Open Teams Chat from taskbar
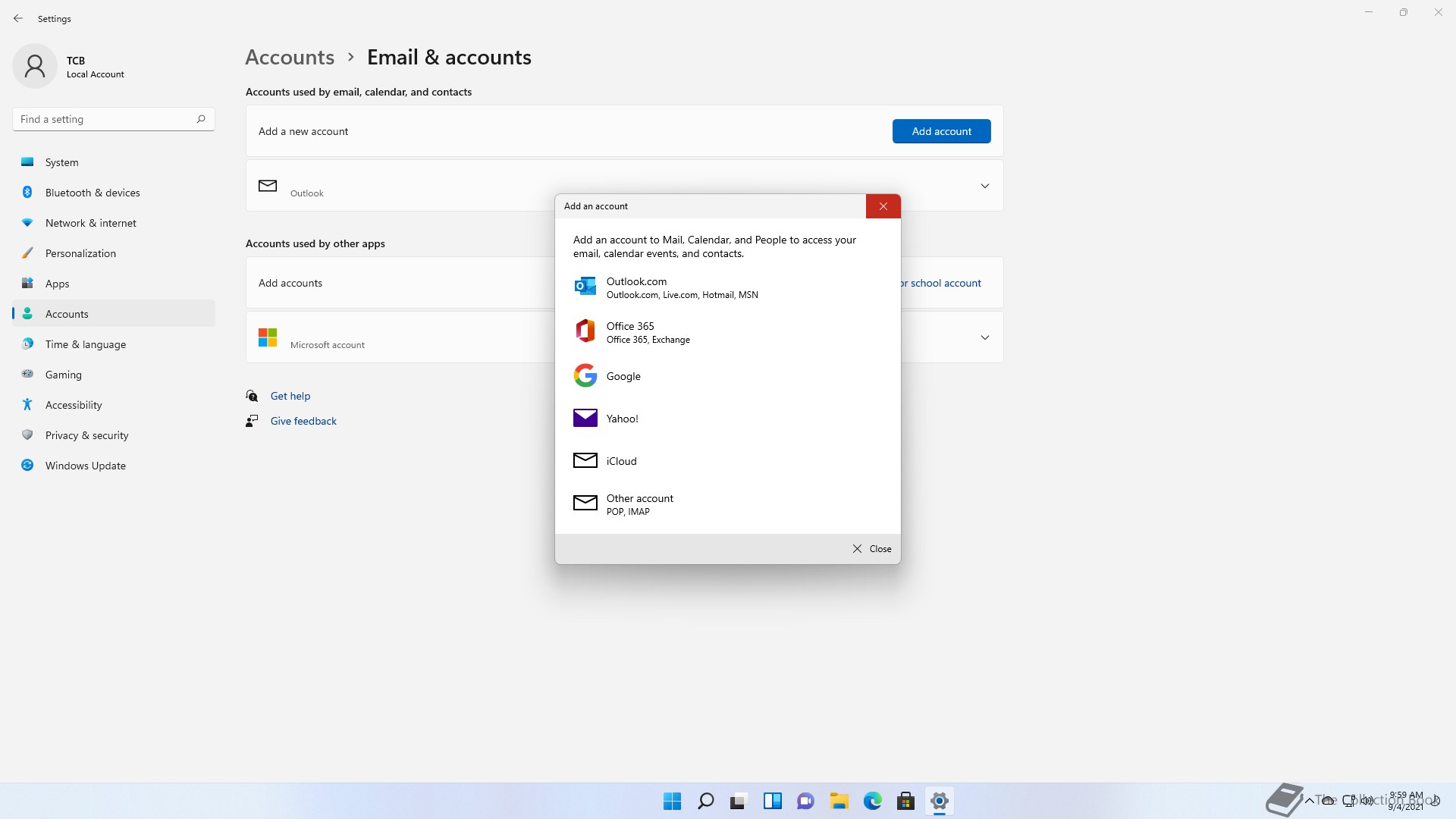 tap(805, 801)
